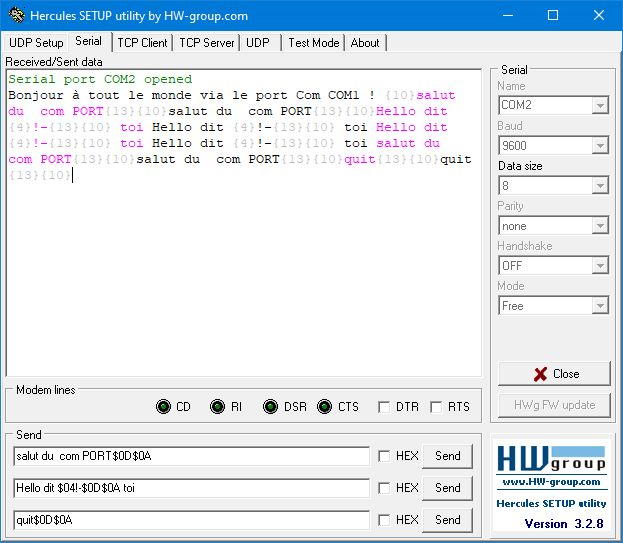Click the Hercules app icon in title bar
This screenshot has width=623, height=543.
click(x=15, y=16)
